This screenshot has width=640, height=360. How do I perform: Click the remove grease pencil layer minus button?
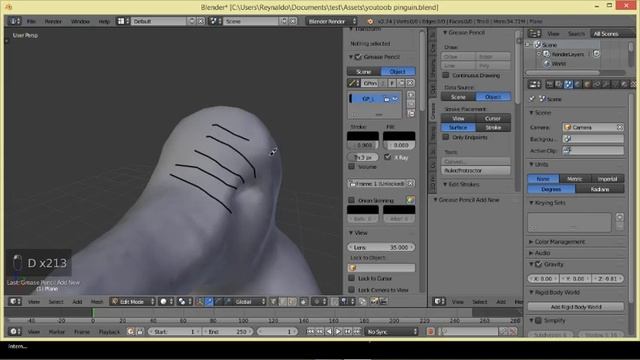pos(411,104)
